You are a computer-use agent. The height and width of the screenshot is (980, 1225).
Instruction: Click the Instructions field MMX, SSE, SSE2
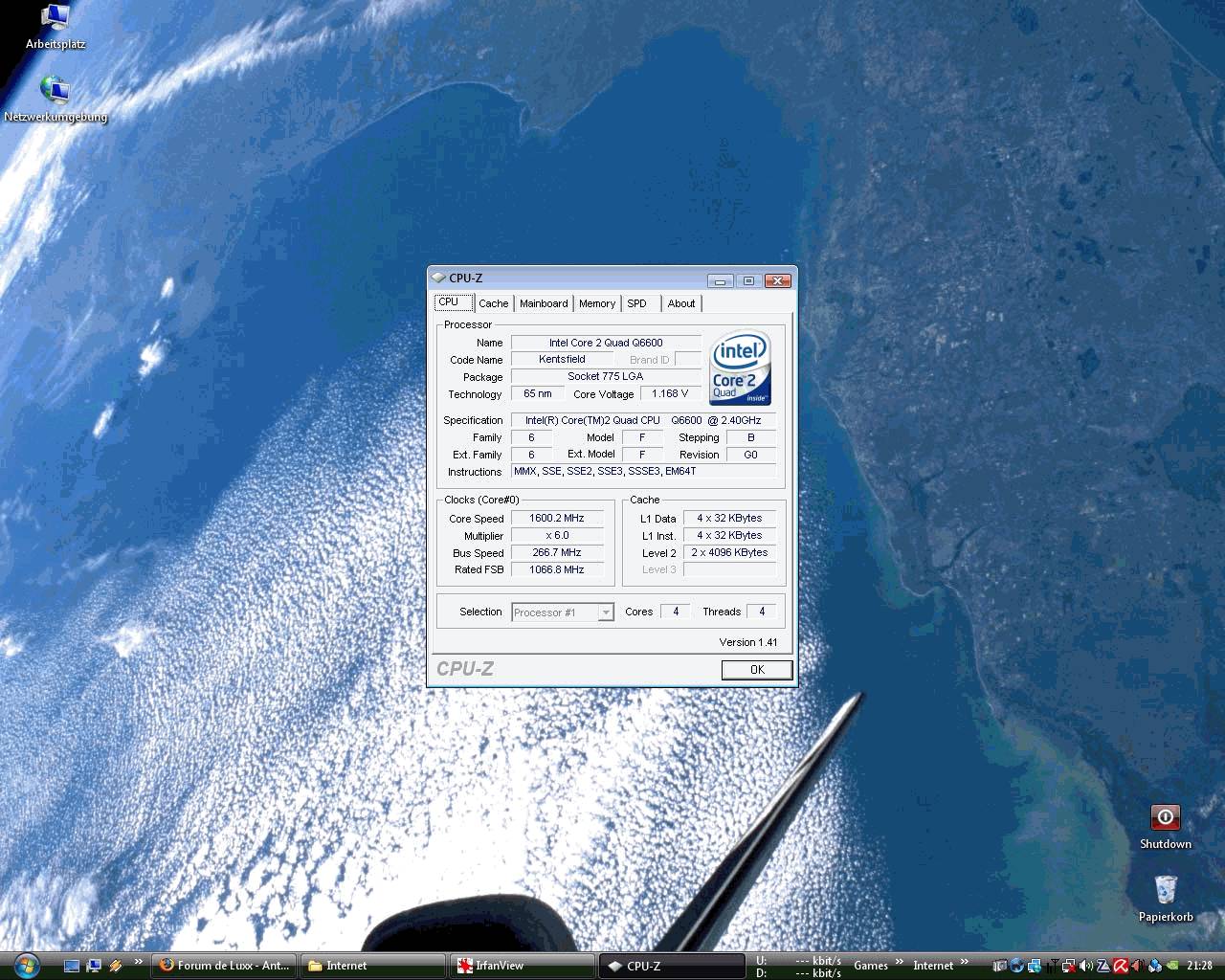point(643,472)
